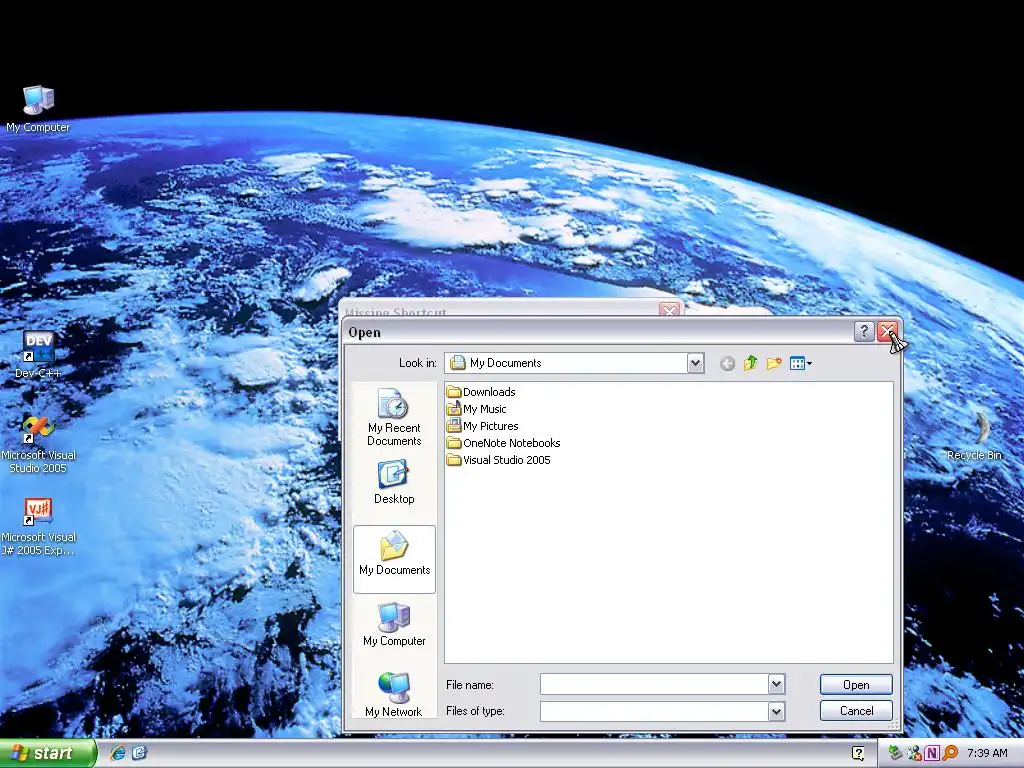This screenshot has height=768, width=1024.
Task: Open My Computer desktop icon
Action: tap(38, 108)
